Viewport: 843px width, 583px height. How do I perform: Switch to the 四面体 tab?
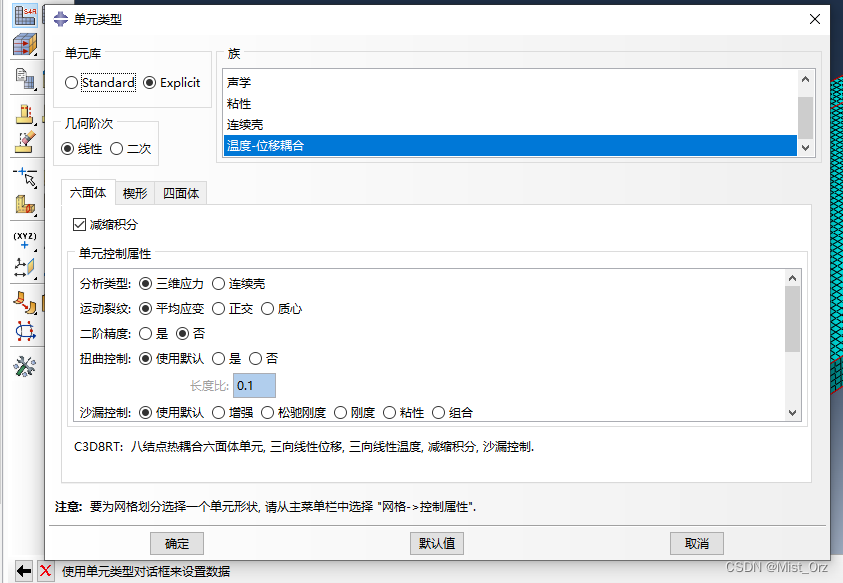point(181,193)
